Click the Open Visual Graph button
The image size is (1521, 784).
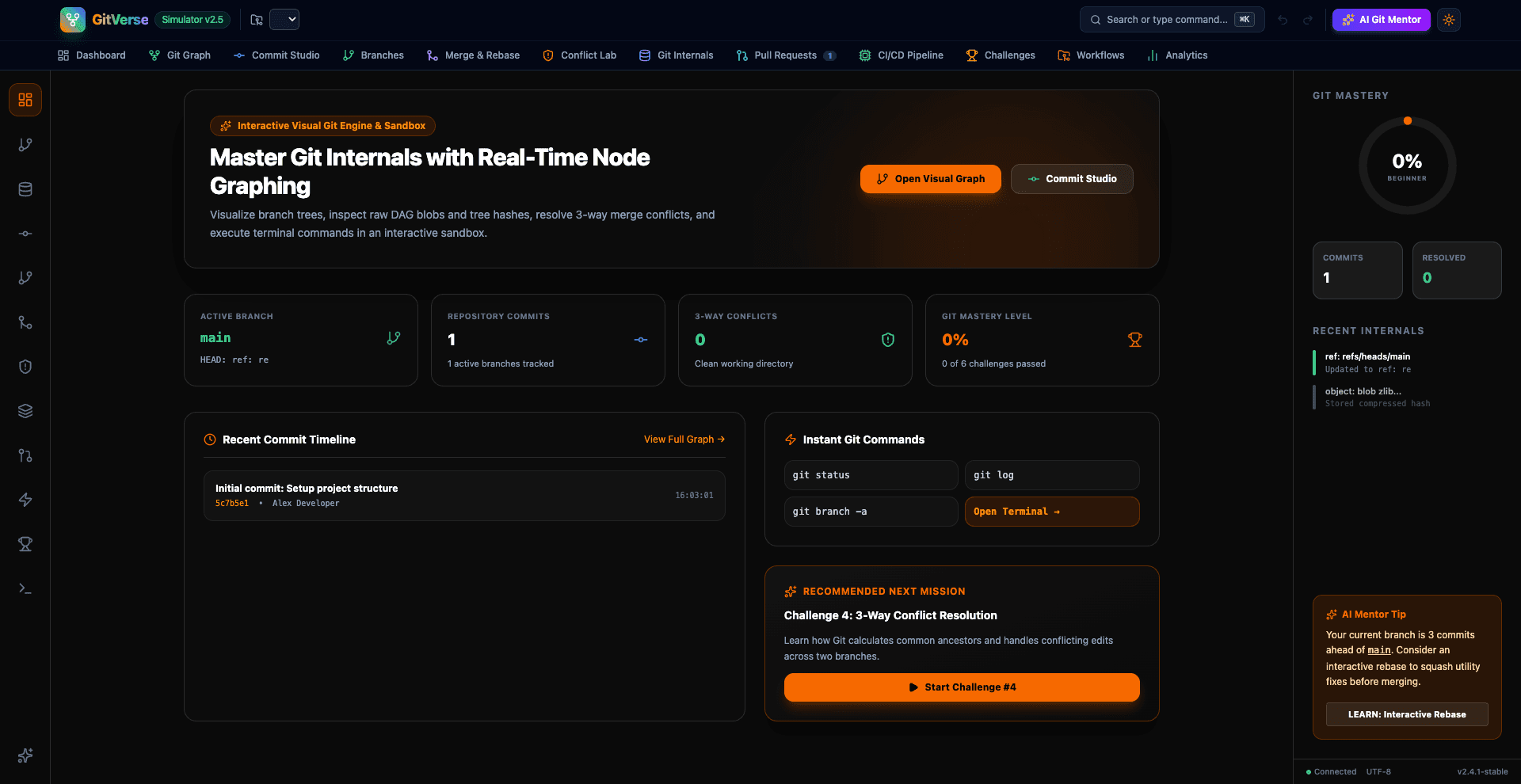pyautogui.click(x=931, y=179)
